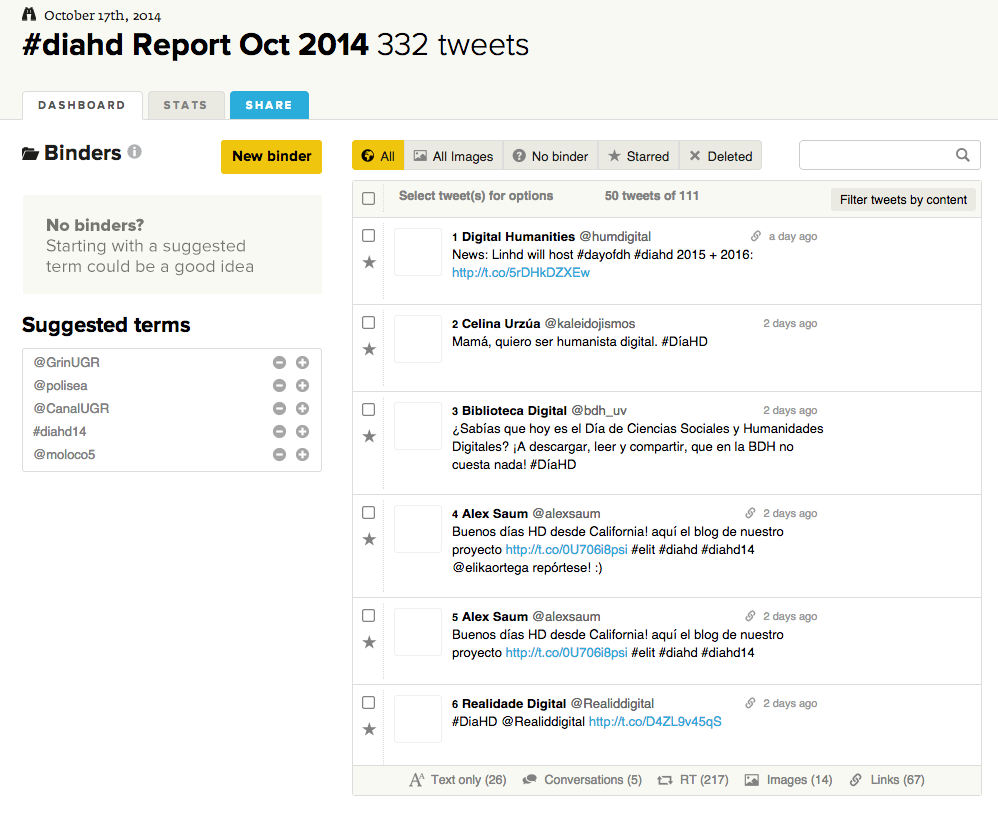Screen dimensions: 998x815
Task: Open link icon on Digital Humanities tweet
Action: pyautogui.click(x=756, y=236)
